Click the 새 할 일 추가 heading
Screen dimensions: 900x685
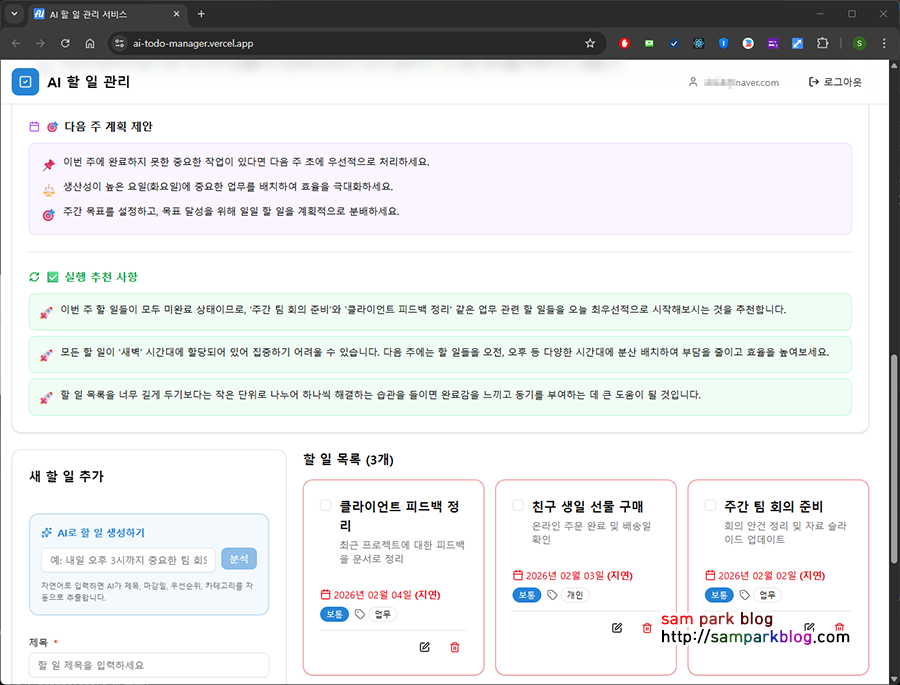67,477
